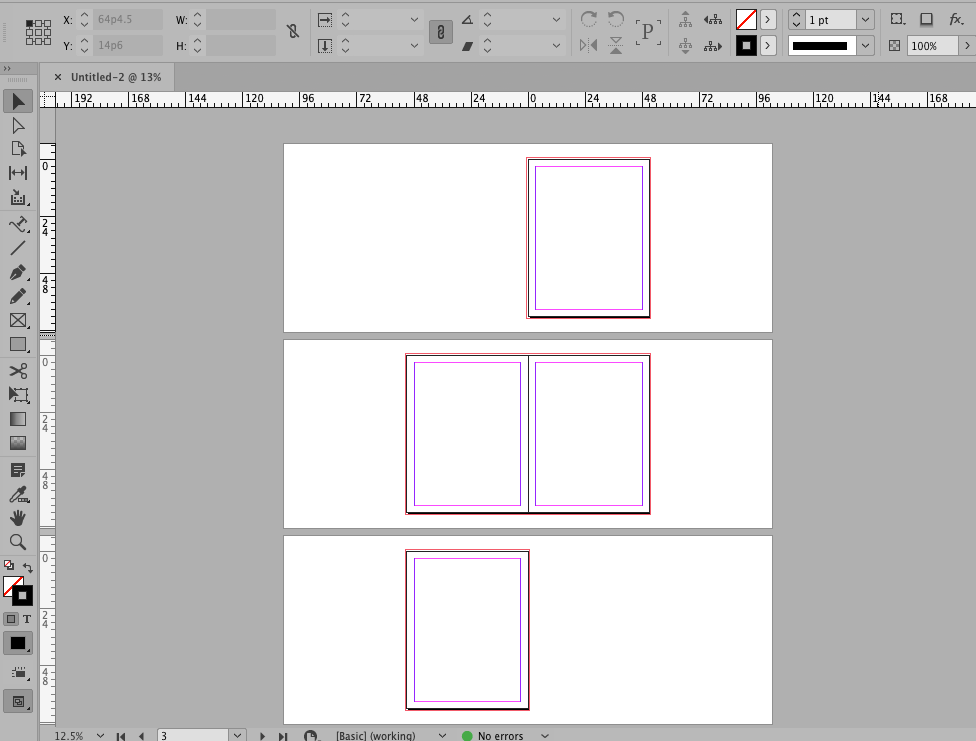The height and width of the screenshot is (741, 976).
Task: Go to the last page
Action: [283, 736]
